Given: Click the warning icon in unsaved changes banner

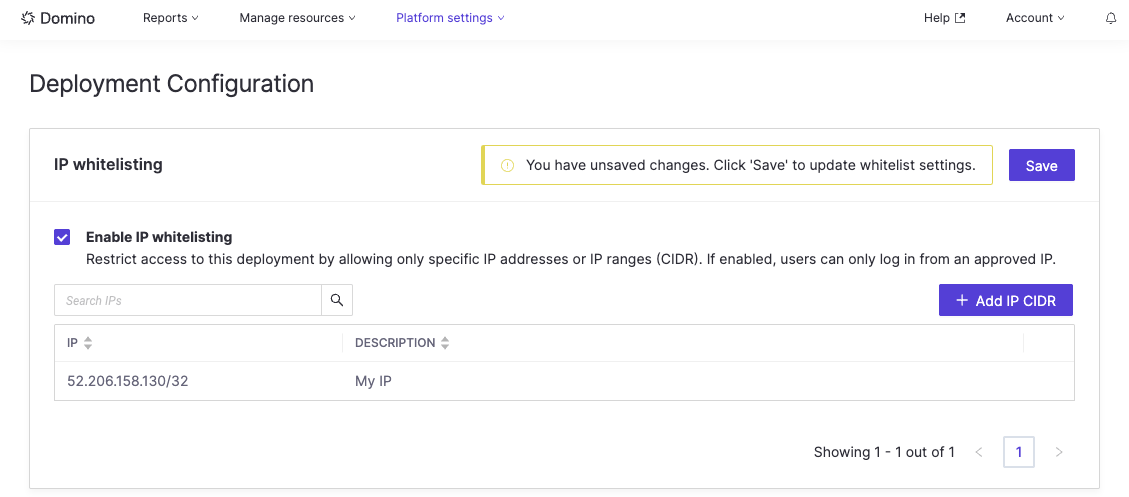Looking at the screenshot, I should point(508,166).
